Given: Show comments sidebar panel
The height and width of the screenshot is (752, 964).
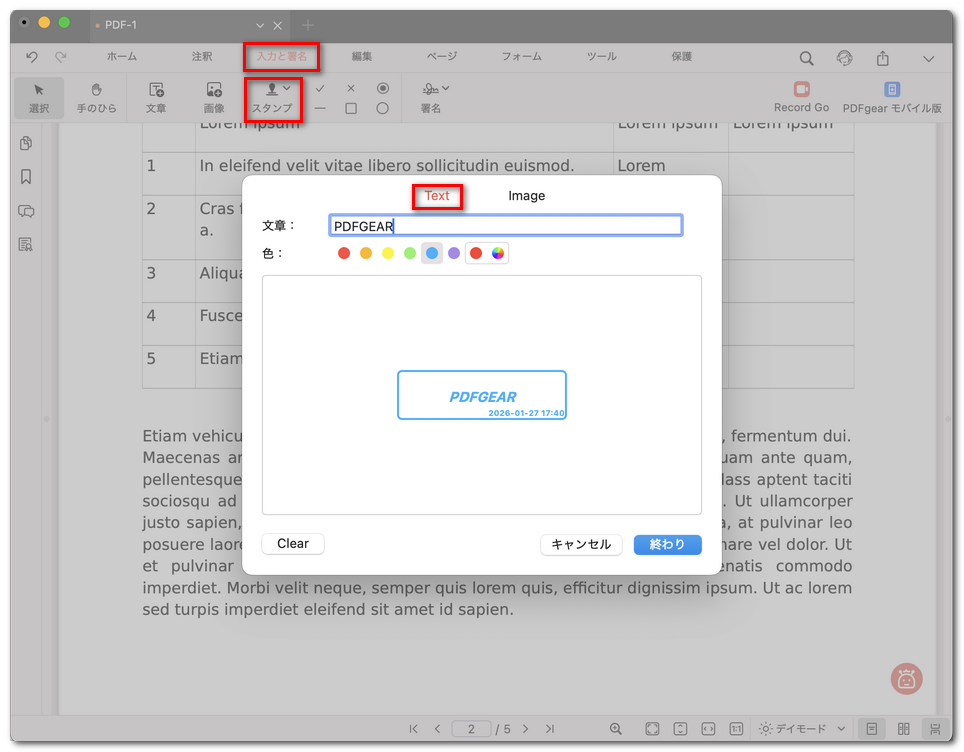Looking at the screenshot, I should [x=26, y=211].
